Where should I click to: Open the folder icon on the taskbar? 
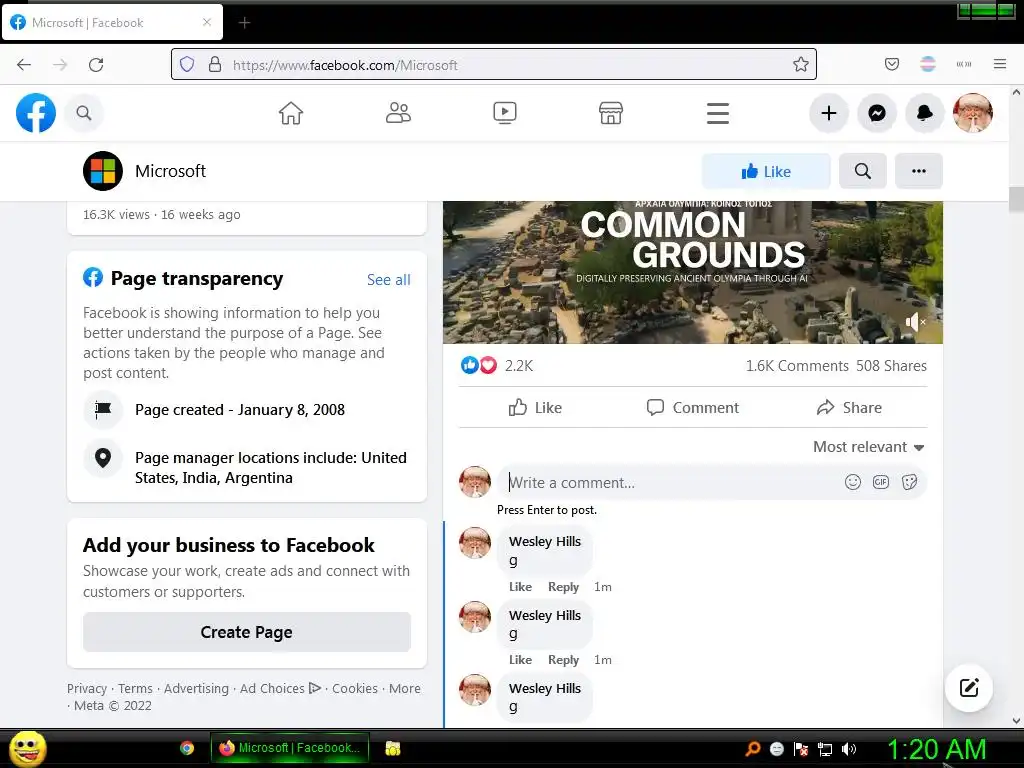[x=392, y=748]
